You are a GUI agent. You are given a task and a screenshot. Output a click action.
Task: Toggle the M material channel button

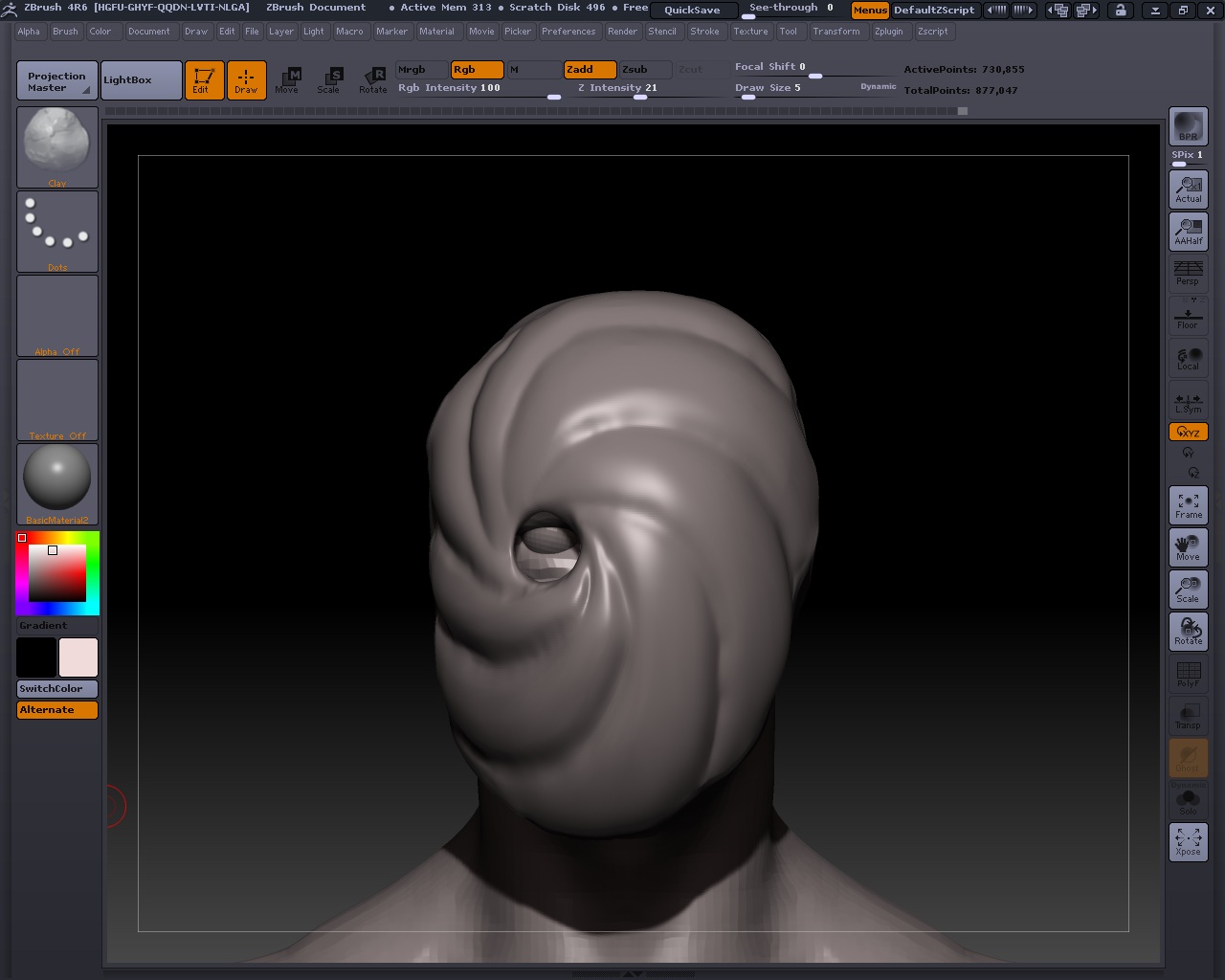(x=533, y=70)
